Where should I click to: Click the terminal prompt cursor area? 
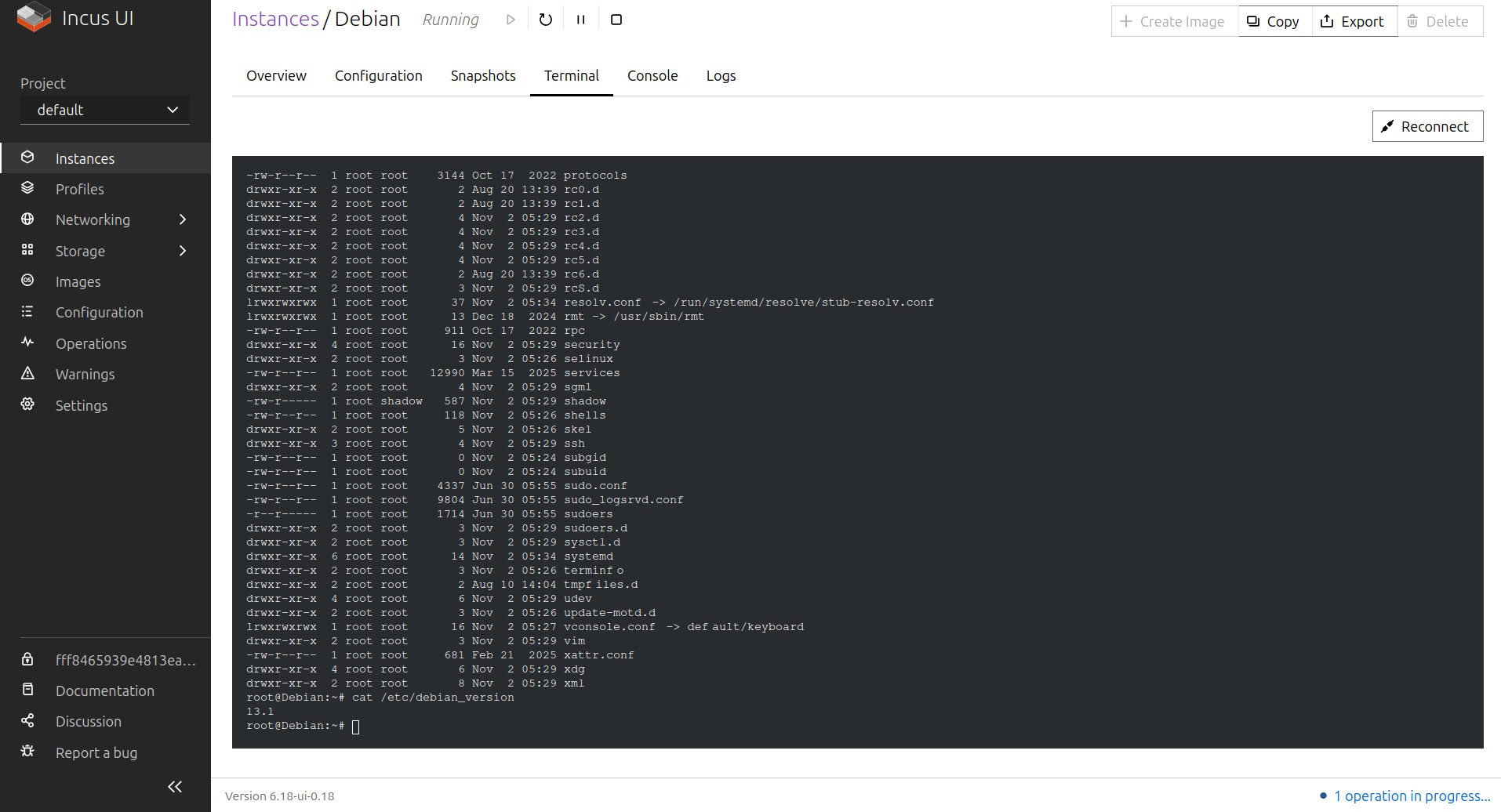pos(356,727)
